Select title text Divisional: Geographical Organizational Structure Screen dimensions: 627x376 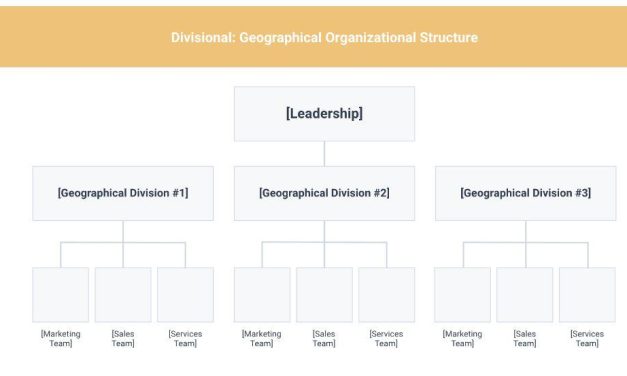(x=324, y=38)
